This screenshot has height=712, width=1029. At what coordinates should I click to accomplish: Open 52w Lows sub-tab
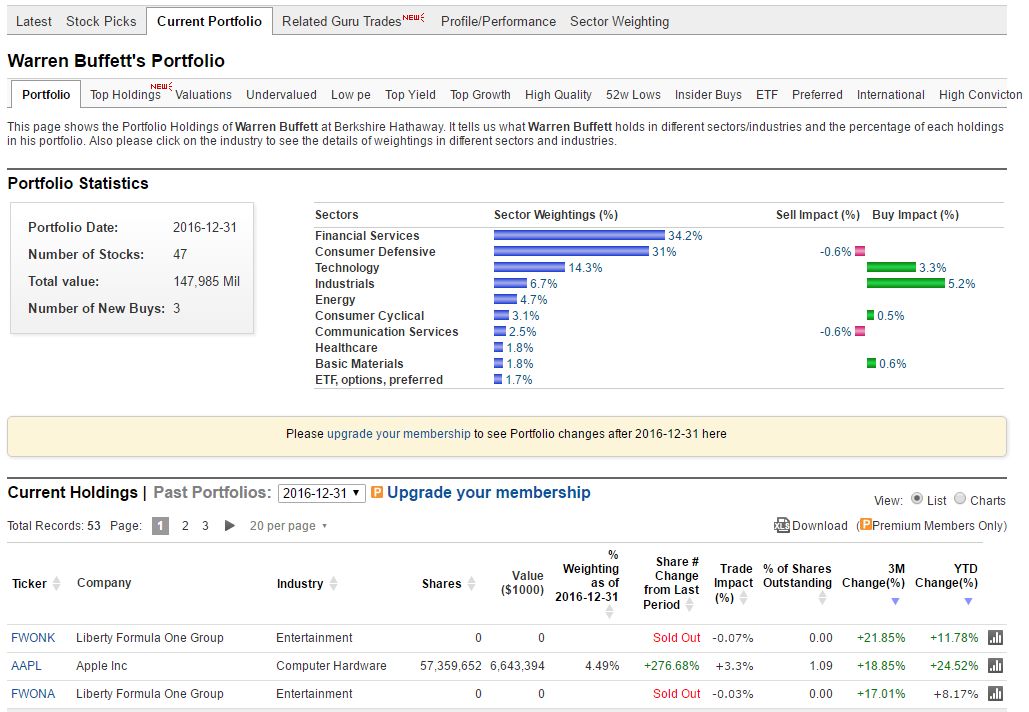(633, 94)
